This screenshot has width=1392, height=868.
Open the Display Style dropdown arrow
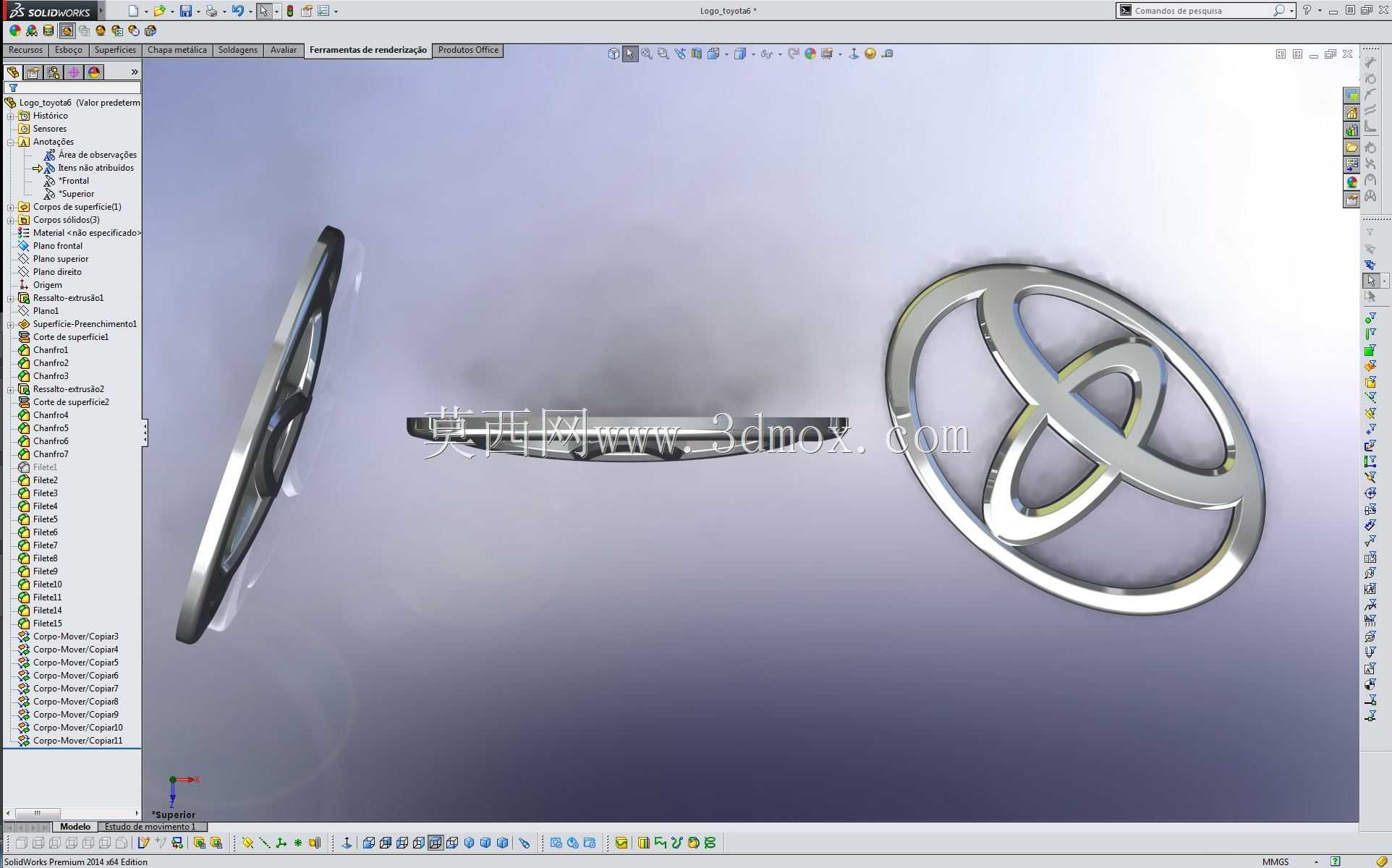click(x=753, y=54)
